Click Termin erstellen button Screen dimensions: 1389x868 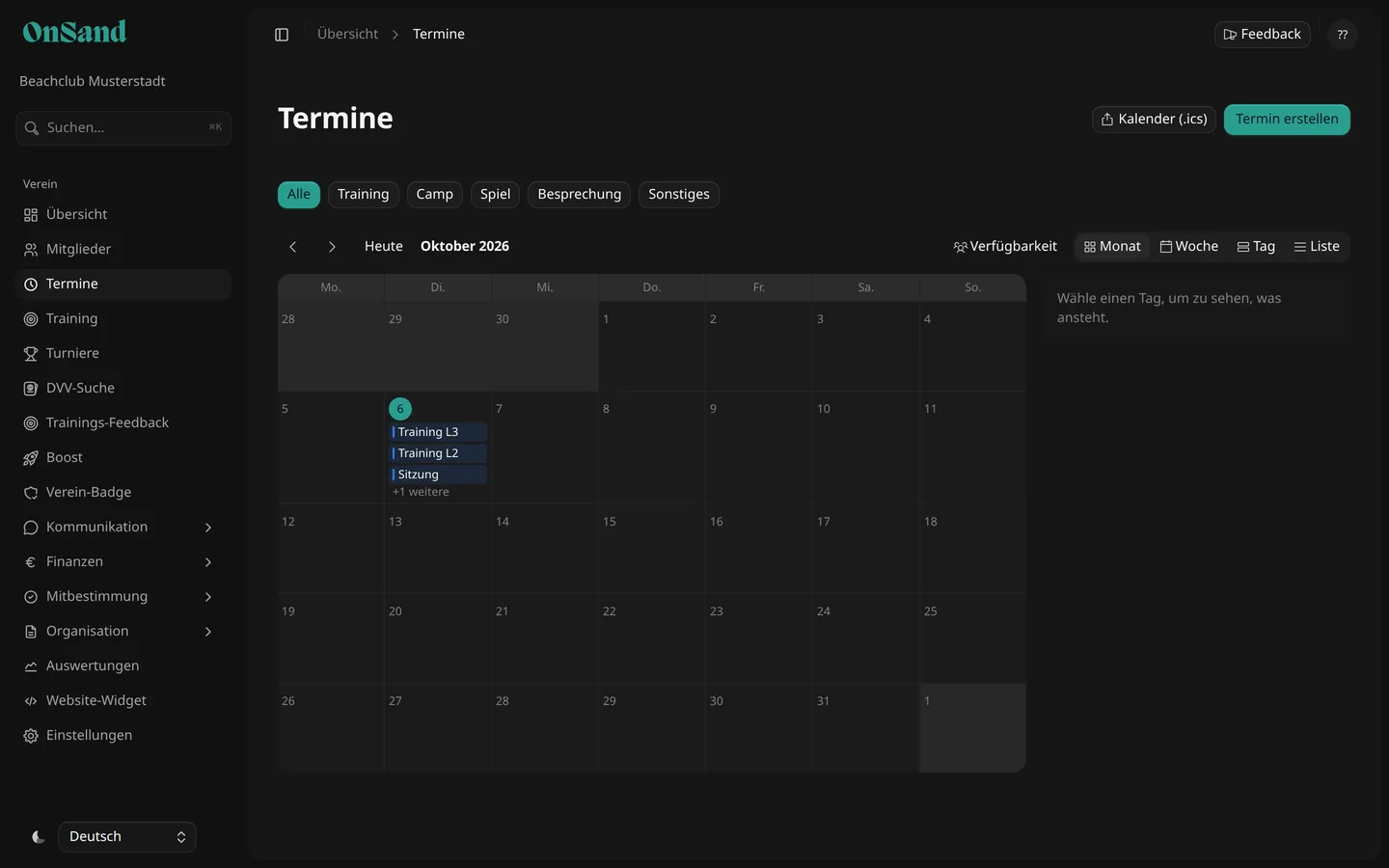pos(1287,120)
